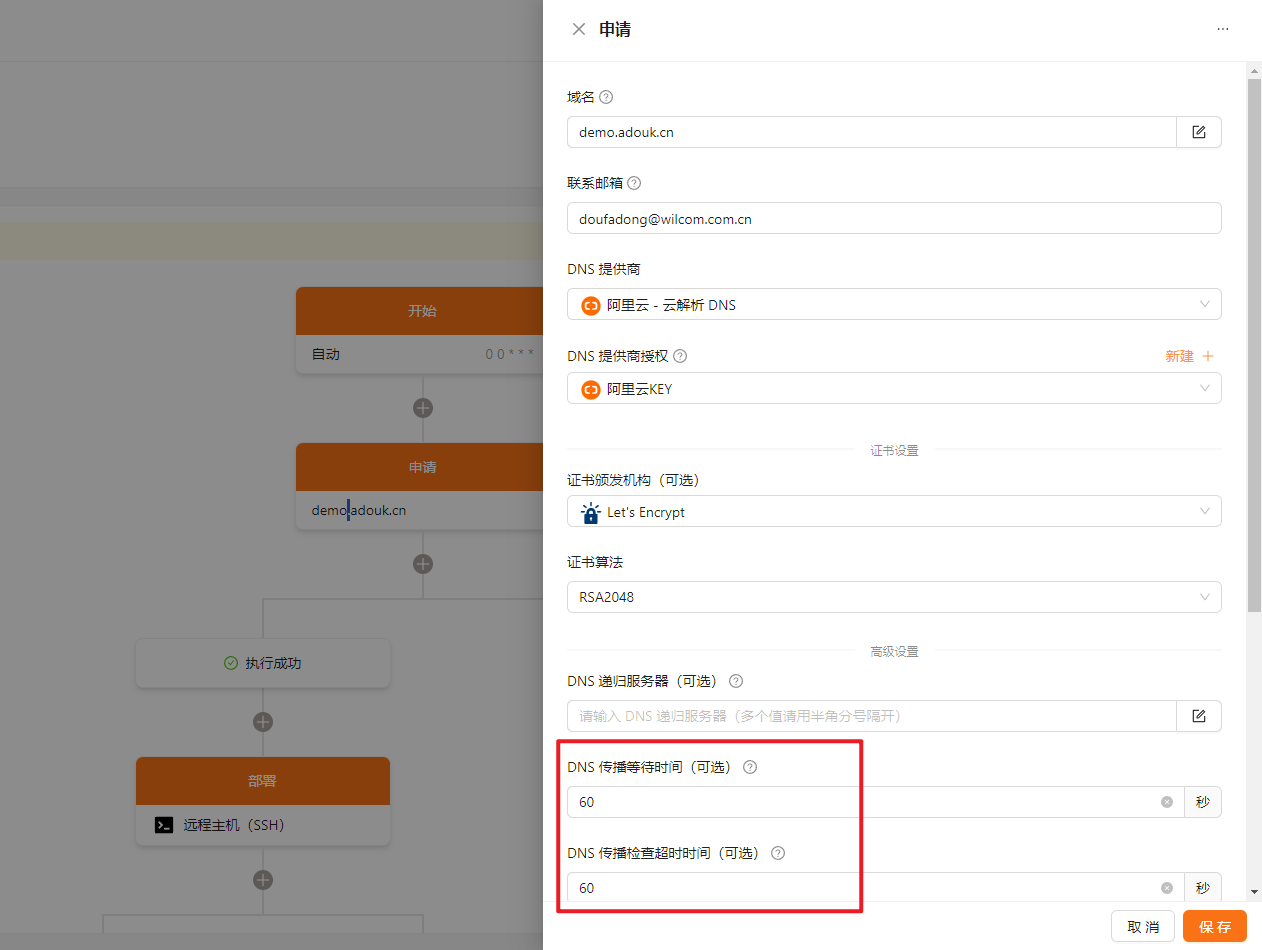The width and height of the screenshot is (1262, 950).
Task: Click edit icon beside the domain field
Action: pyautogui.click(x=1198, y=132)
